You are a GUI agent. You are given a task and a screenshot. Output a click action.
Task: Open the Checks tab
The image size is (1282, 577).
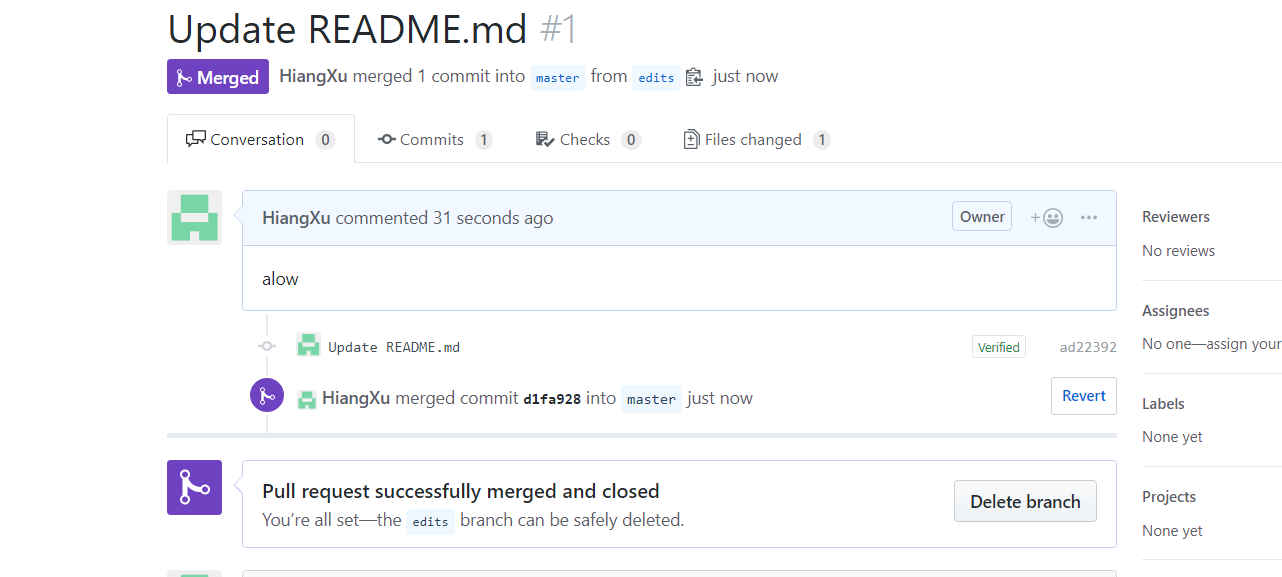pos(587,140)
